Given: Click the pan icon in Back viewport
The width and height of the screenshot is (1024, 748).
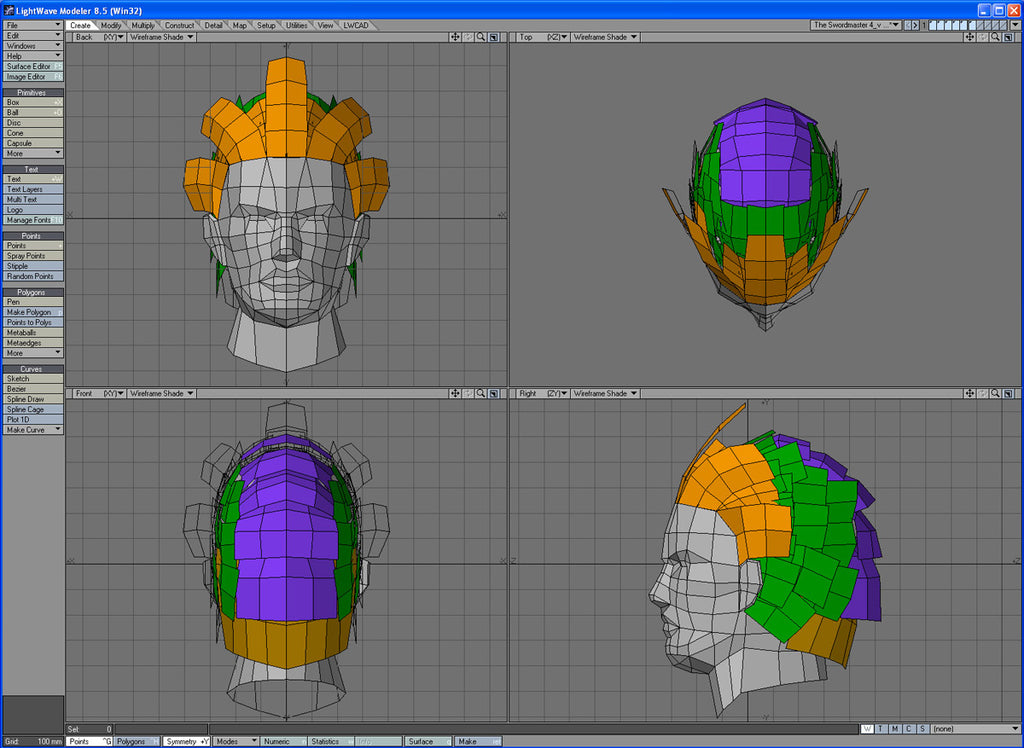Looking at the screenshot, I should coord(455,37).
